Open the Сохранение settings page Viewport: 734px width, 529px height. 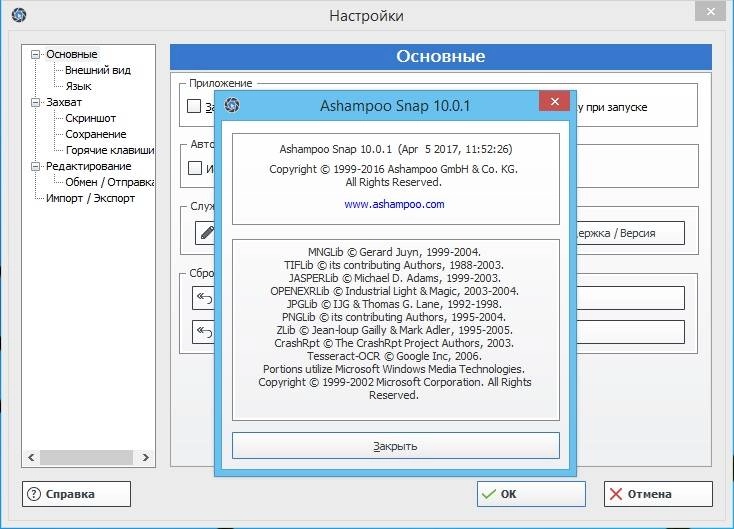click(95, 134)
